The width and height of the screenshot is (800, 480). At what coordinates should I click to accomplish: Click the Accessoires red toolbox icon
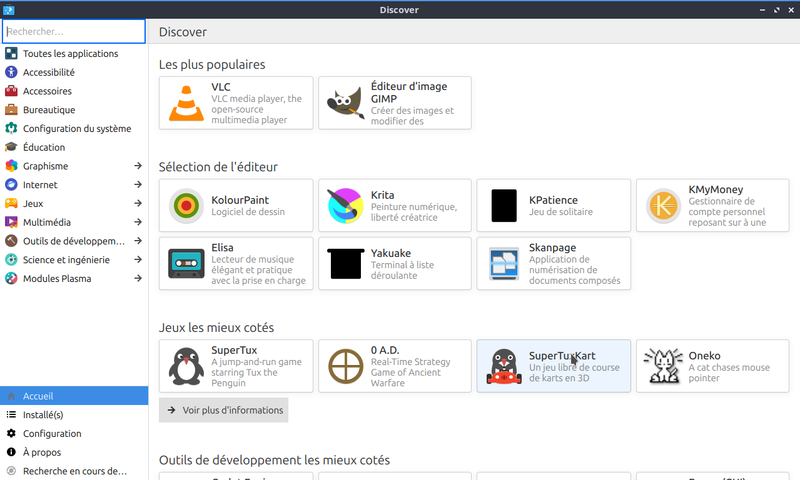pos(11,91)
